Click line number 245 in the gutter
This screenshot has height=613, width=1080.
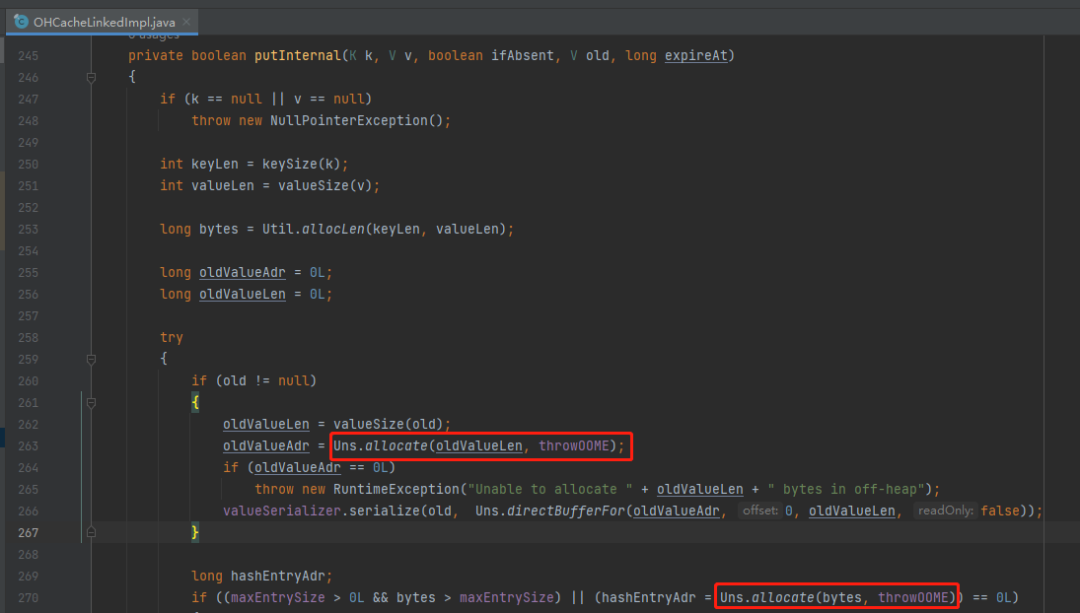point(28,56)
